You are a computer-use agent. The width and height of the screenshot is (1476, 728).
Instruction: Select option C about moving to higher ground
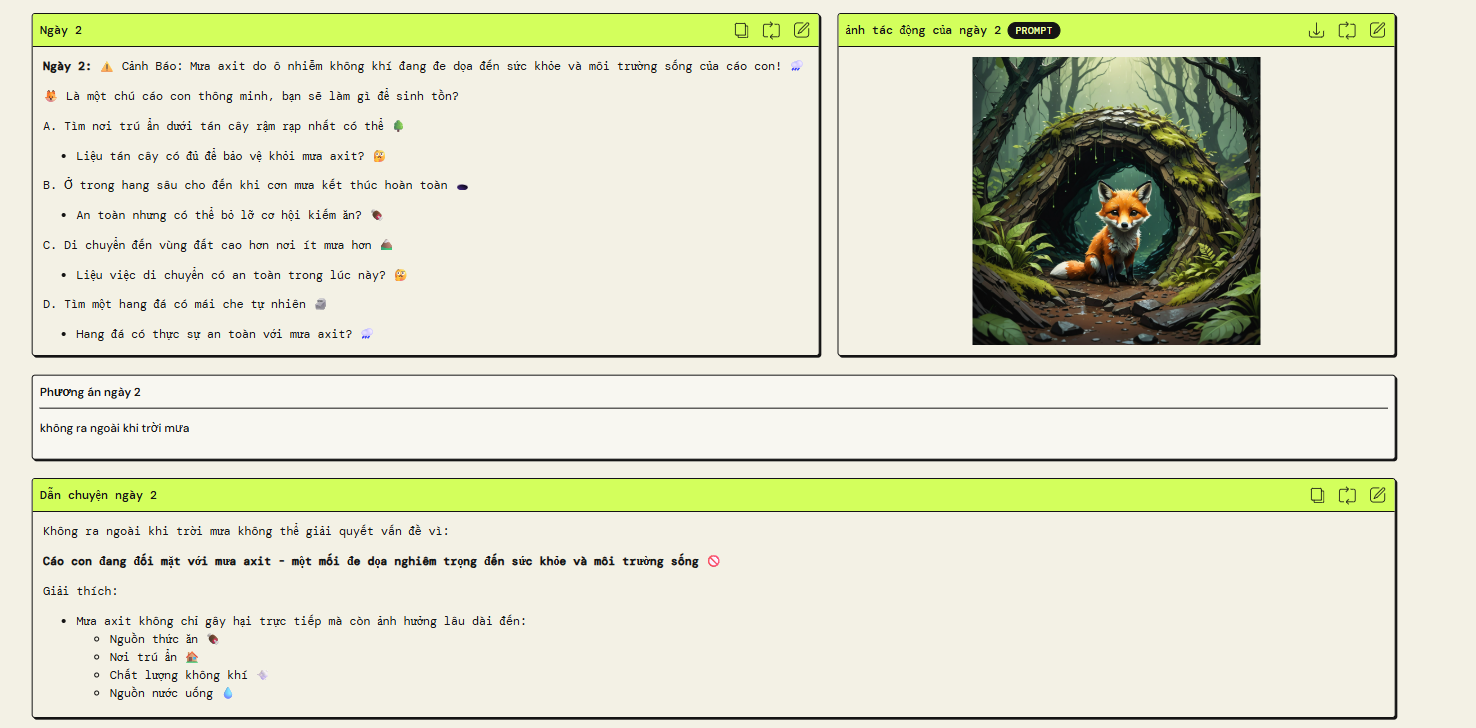pos(230,244)
